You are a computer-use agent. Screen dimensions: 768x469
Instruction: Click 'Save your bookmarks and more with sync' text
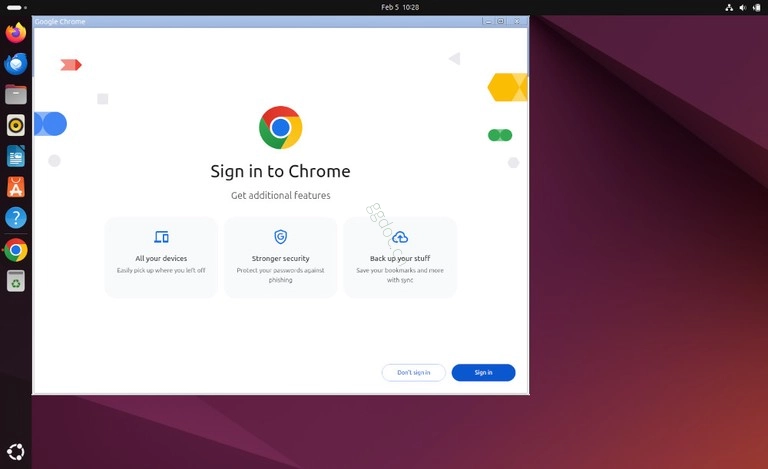pyautogui.click(x=400, y=275)
